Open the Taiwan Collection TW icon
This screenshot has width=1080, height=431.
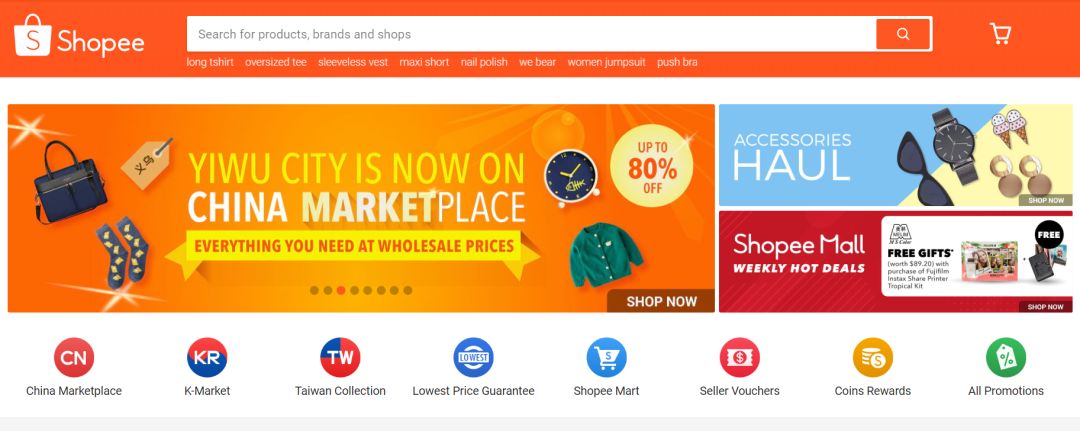coord(340,357)
